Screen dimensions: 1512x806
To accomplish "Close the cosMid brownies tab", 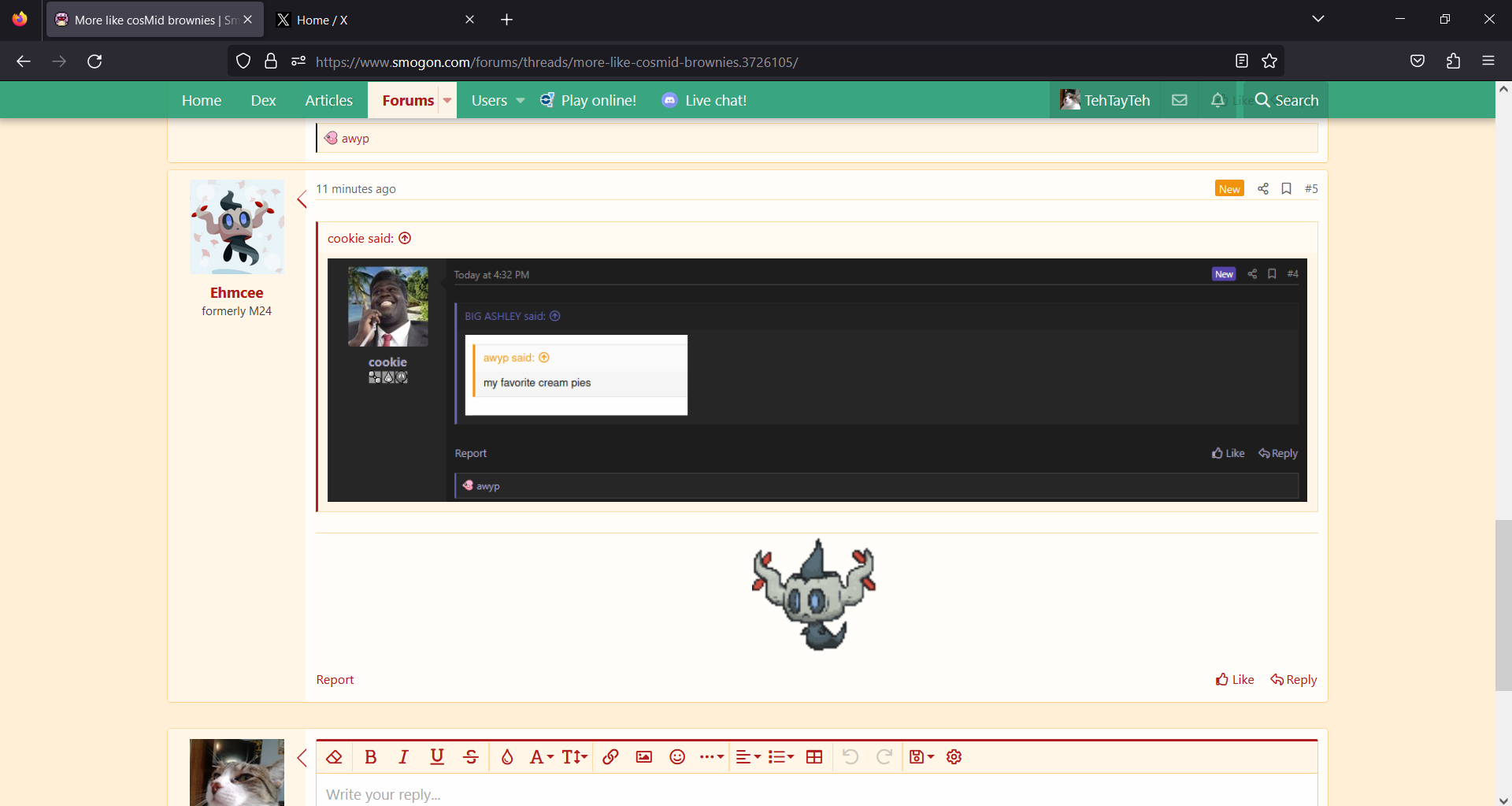I will (x=248, y=20).
